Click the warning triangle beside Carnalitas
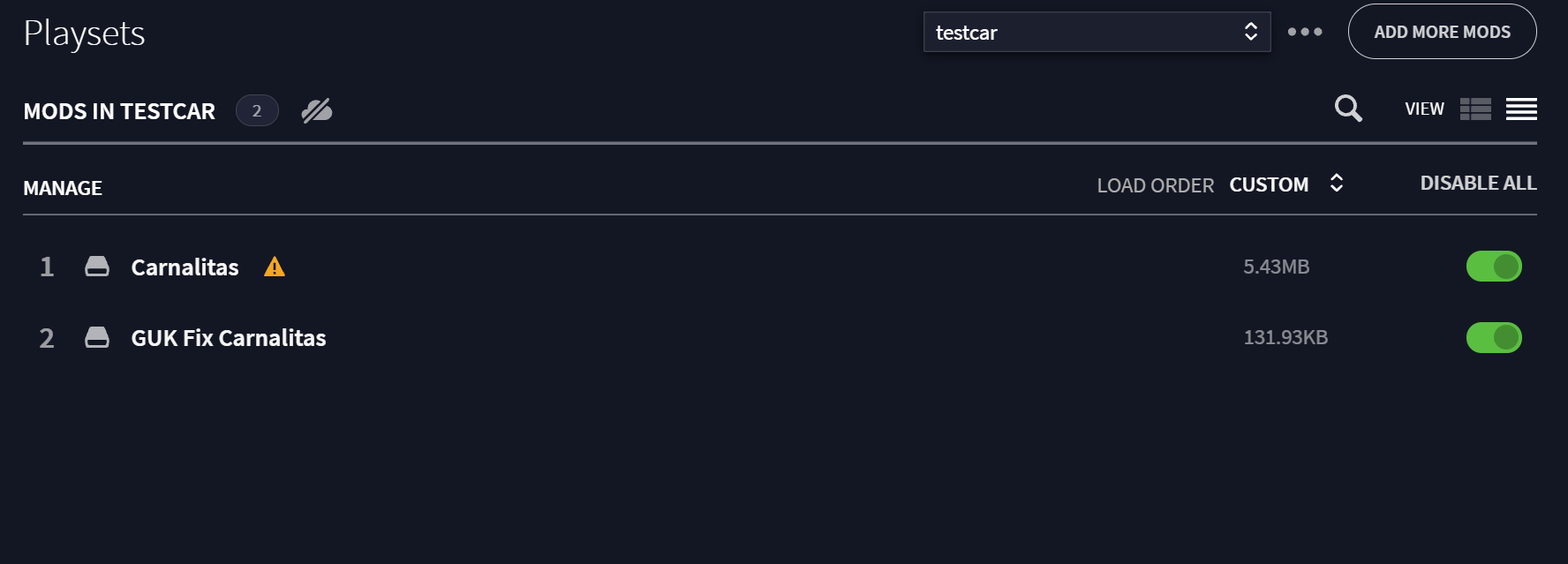Screen dimensions: 1568x564 pos(275,267)
